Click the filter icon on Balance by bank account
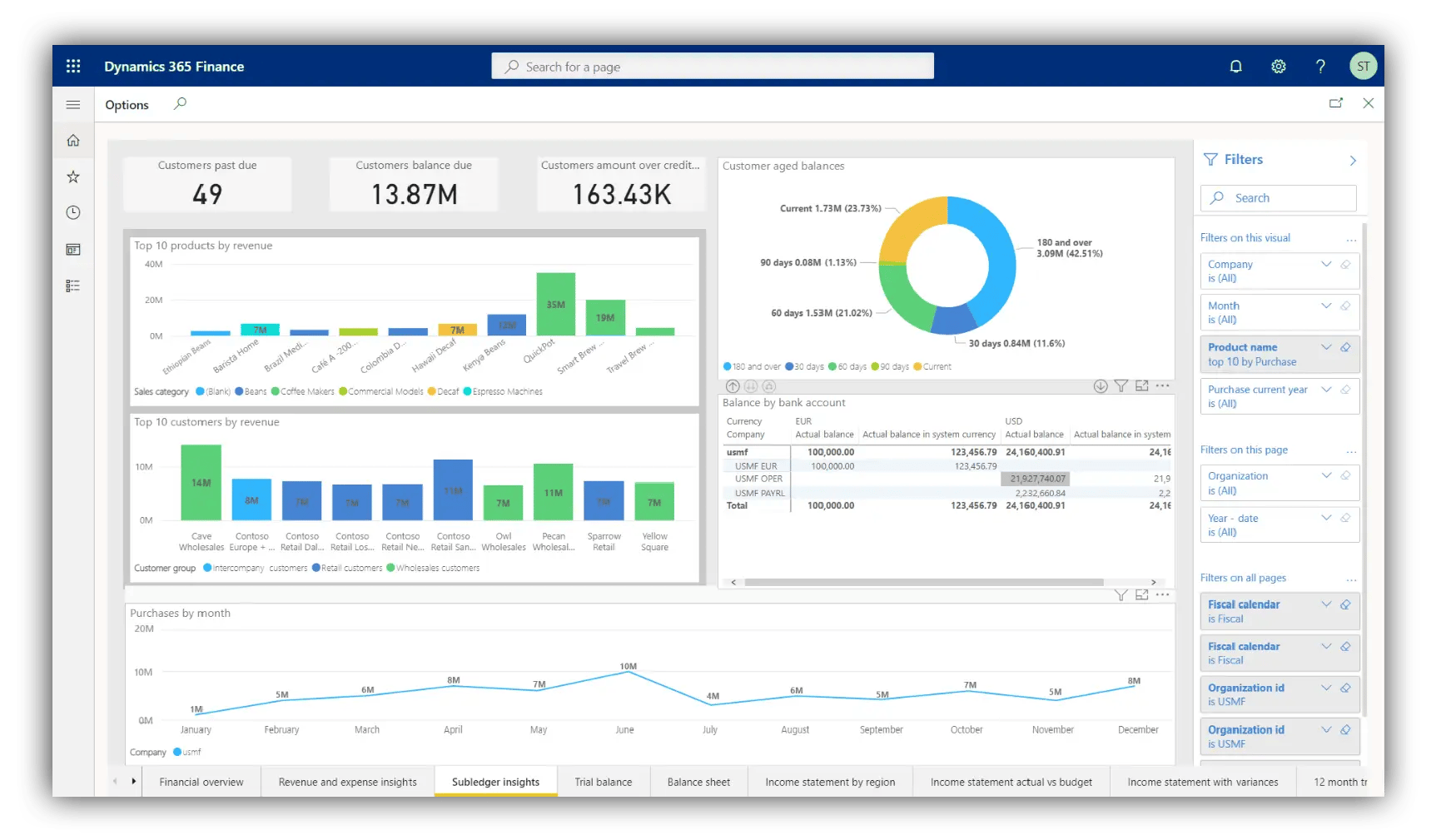This screenshot has width=1436, height=840. pos(1121,385)
